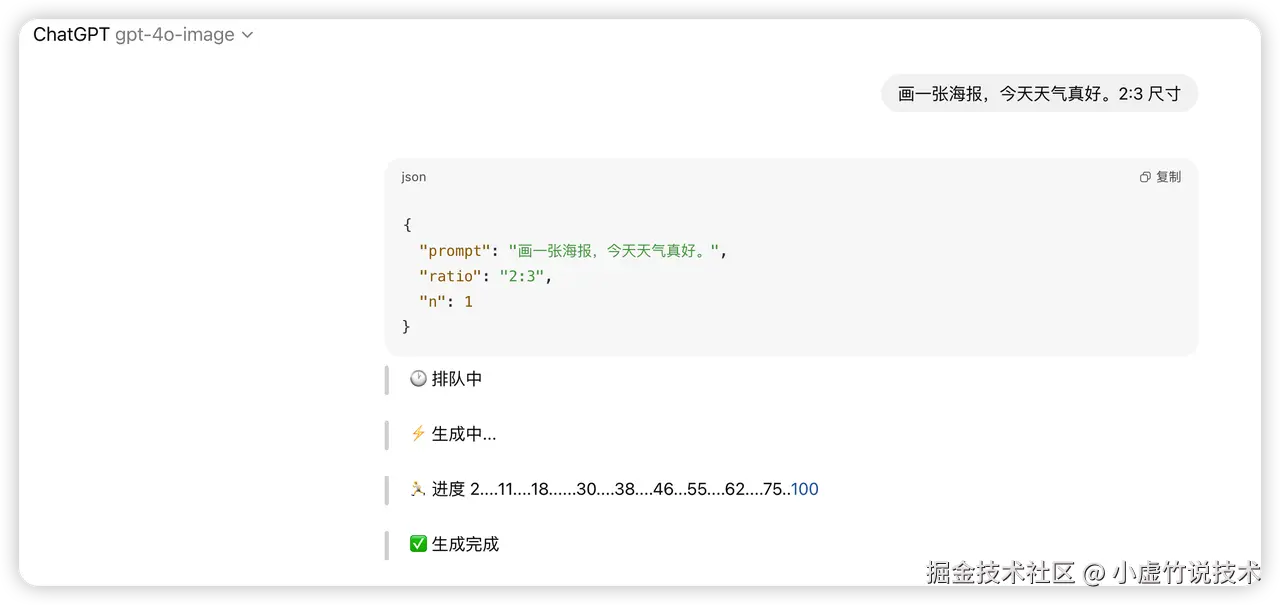The image size is (1280, 605).
Task: Open the gpt-4o-image model dropdown
Action: (x=175, y=35)
